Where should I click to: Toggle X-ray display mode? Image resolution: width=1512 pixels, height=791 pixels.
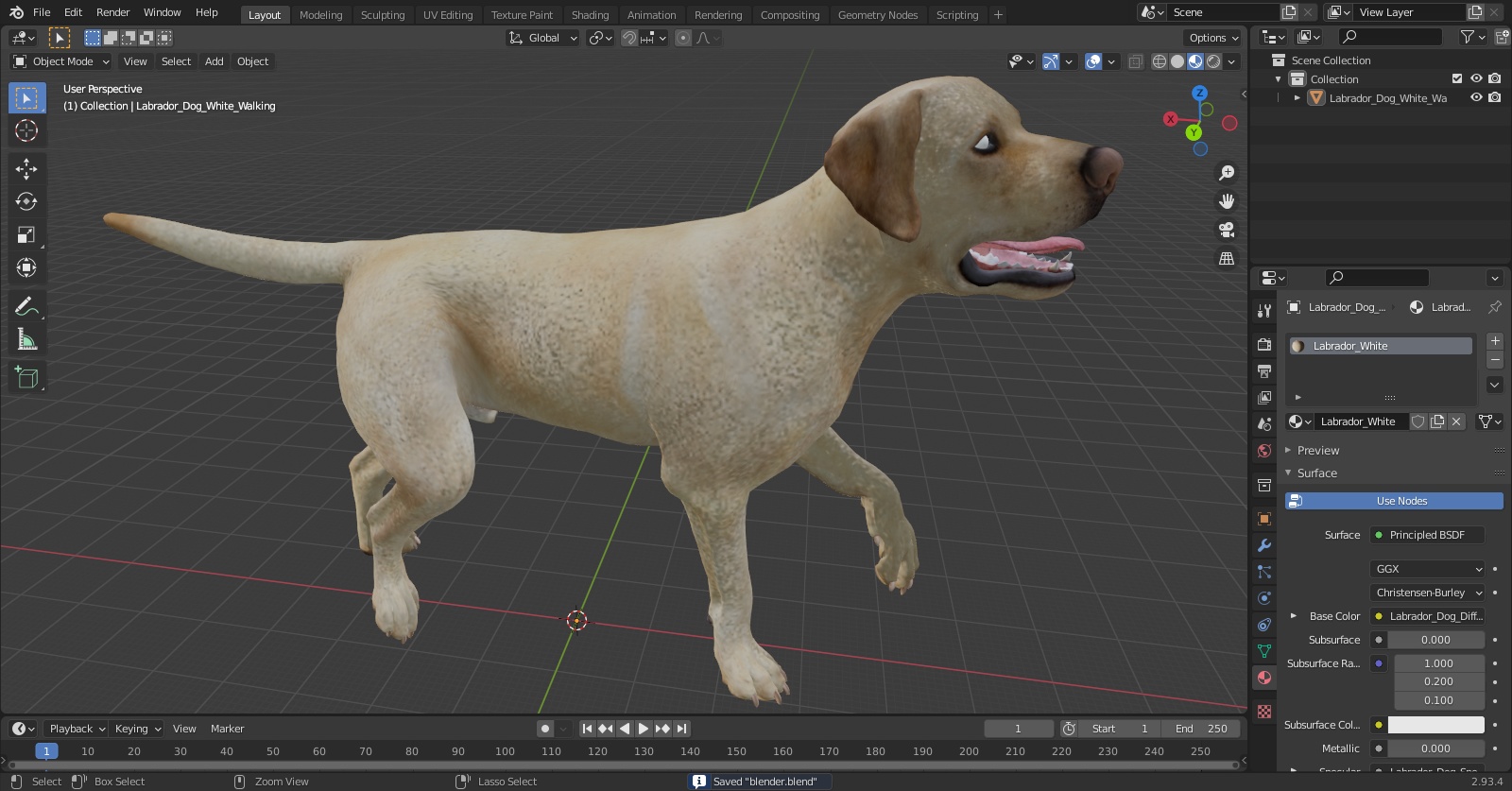coord(1136,61)
